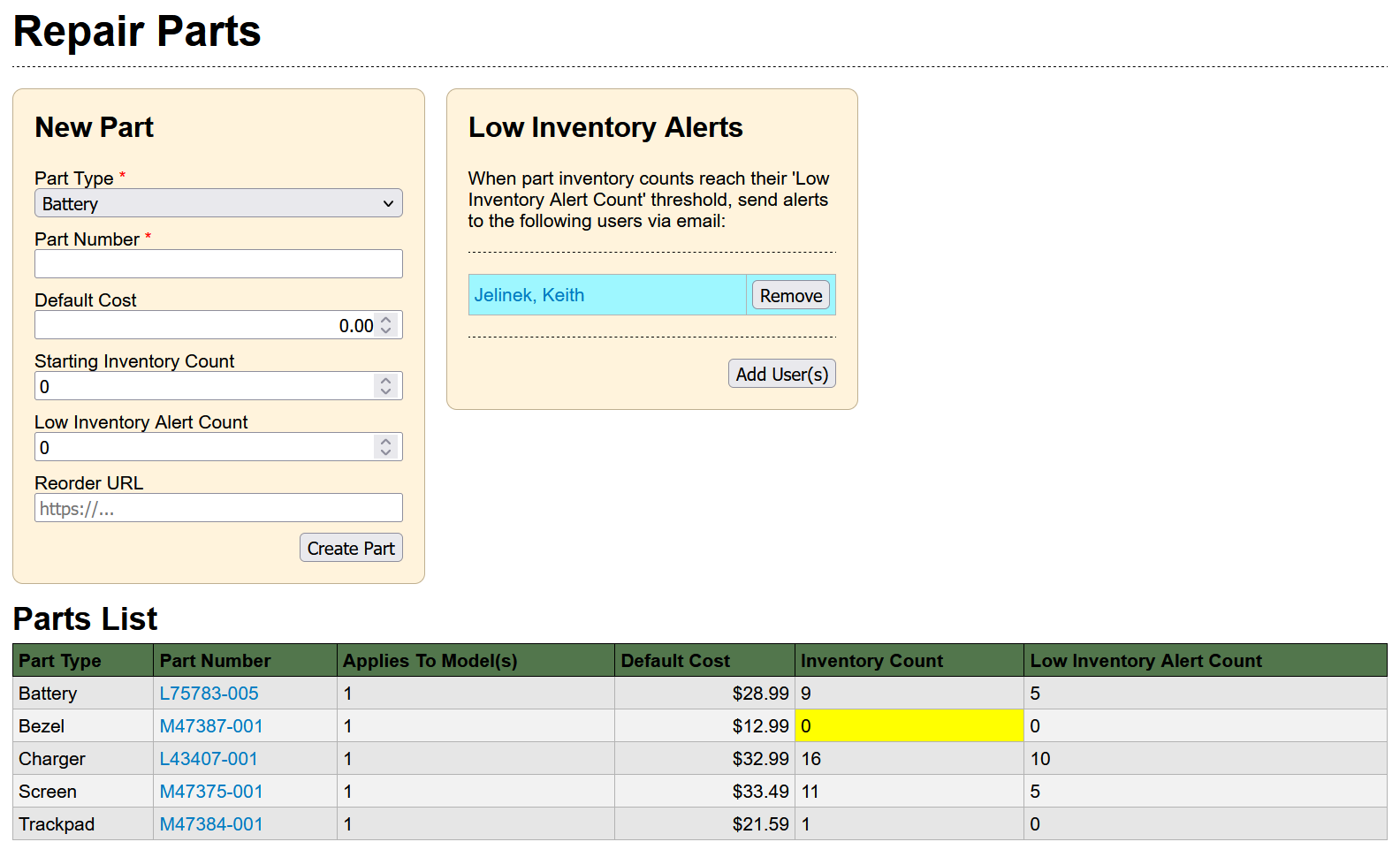Open charger part L43407-001
The height and width of the screenshot is (857, 1400).
pos(209,759)
